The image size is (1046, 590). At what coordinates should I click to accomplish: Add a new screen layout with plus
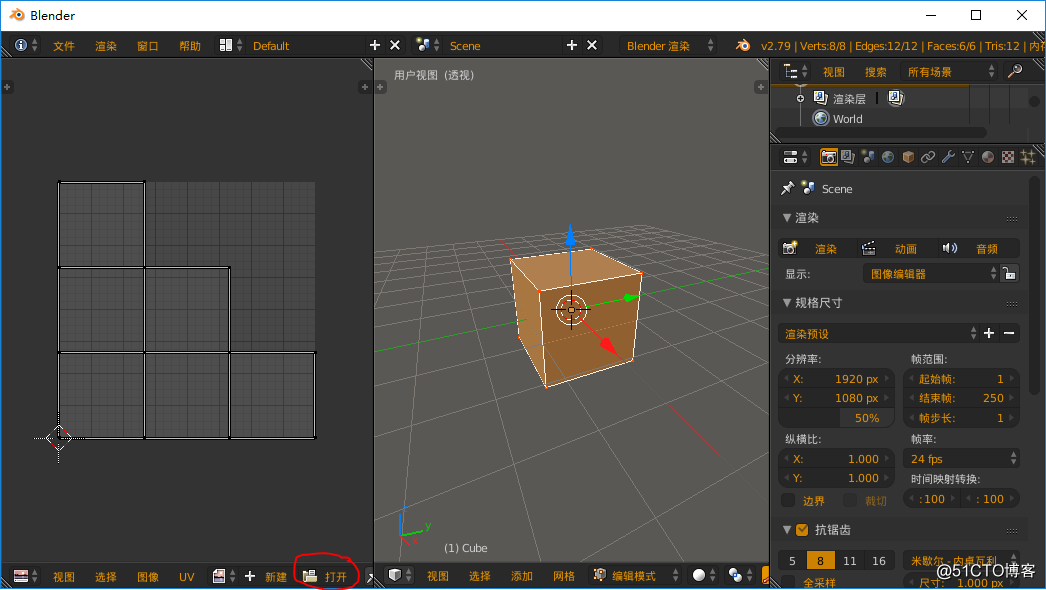[375, 45]
